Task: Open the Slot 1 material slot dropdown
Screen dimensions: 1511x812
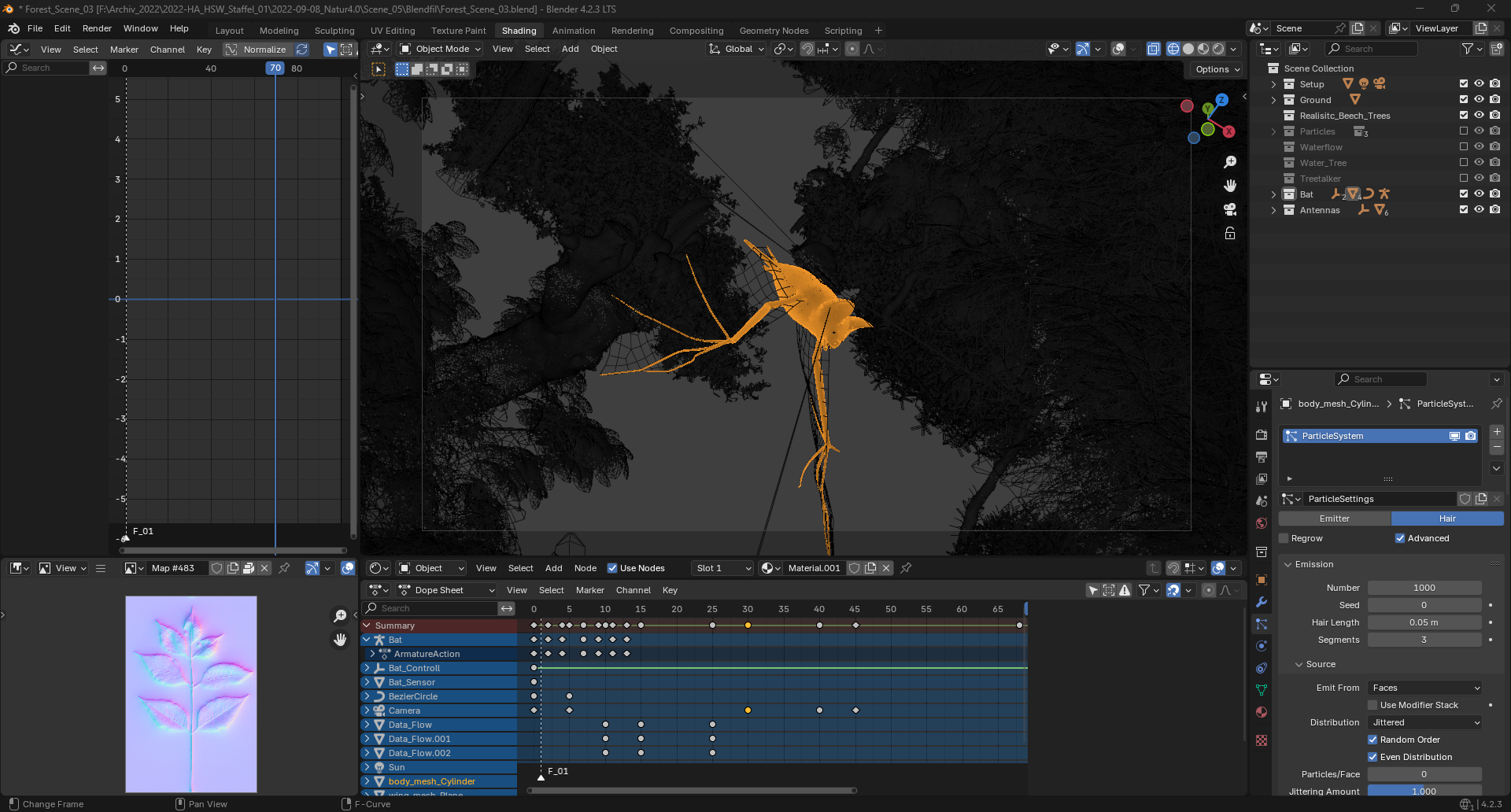Action: pyautogui.click(x=722, y=568)
